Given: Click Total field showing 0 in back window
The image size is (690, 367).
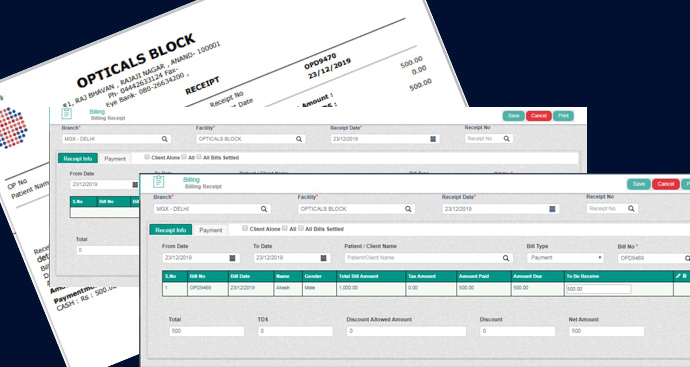Looking at the screenshot, I should click(x=108, y=250).
